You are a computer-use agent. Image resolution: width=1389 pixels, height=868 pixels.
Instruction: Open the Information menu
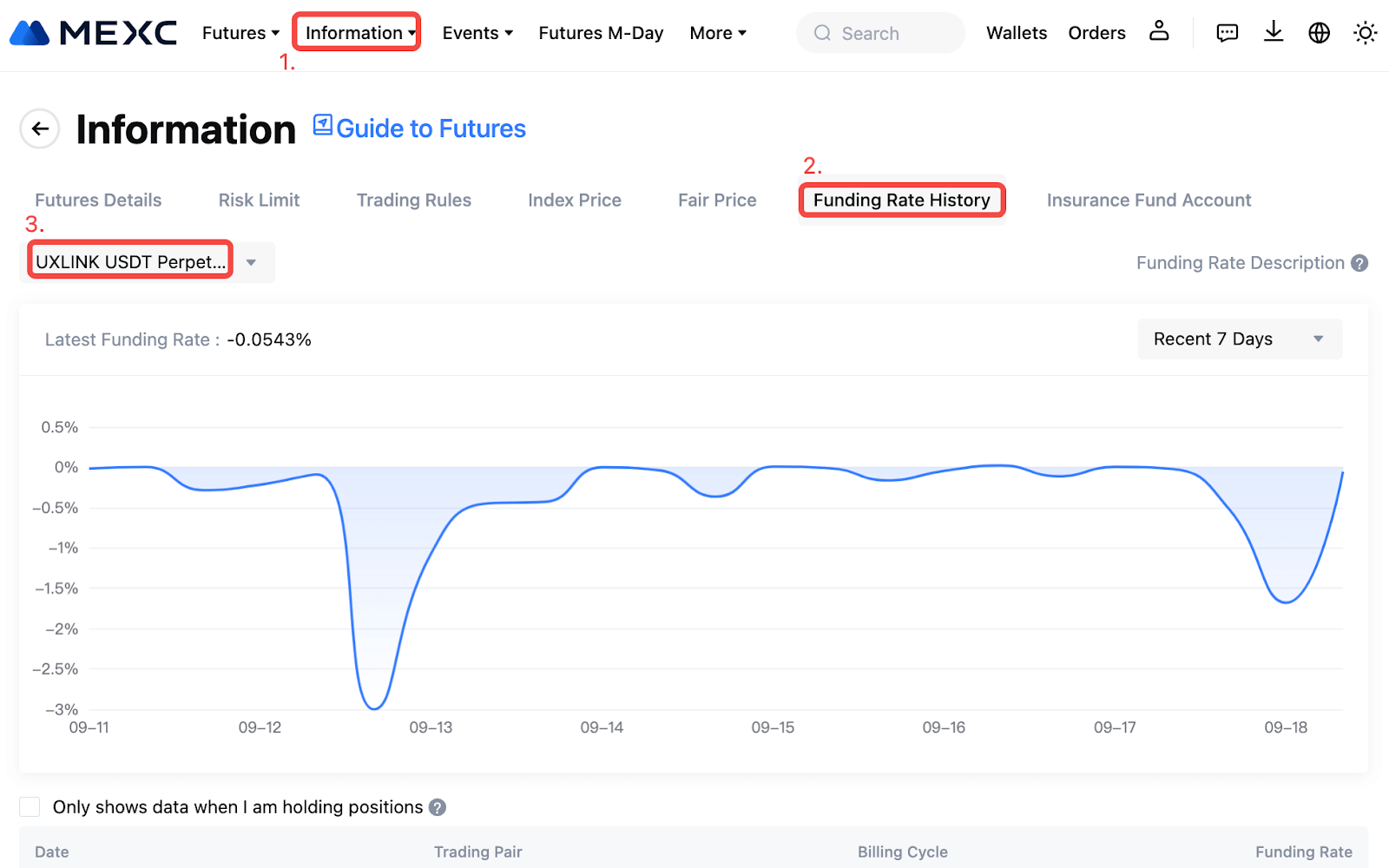click(x=357, y=33)
